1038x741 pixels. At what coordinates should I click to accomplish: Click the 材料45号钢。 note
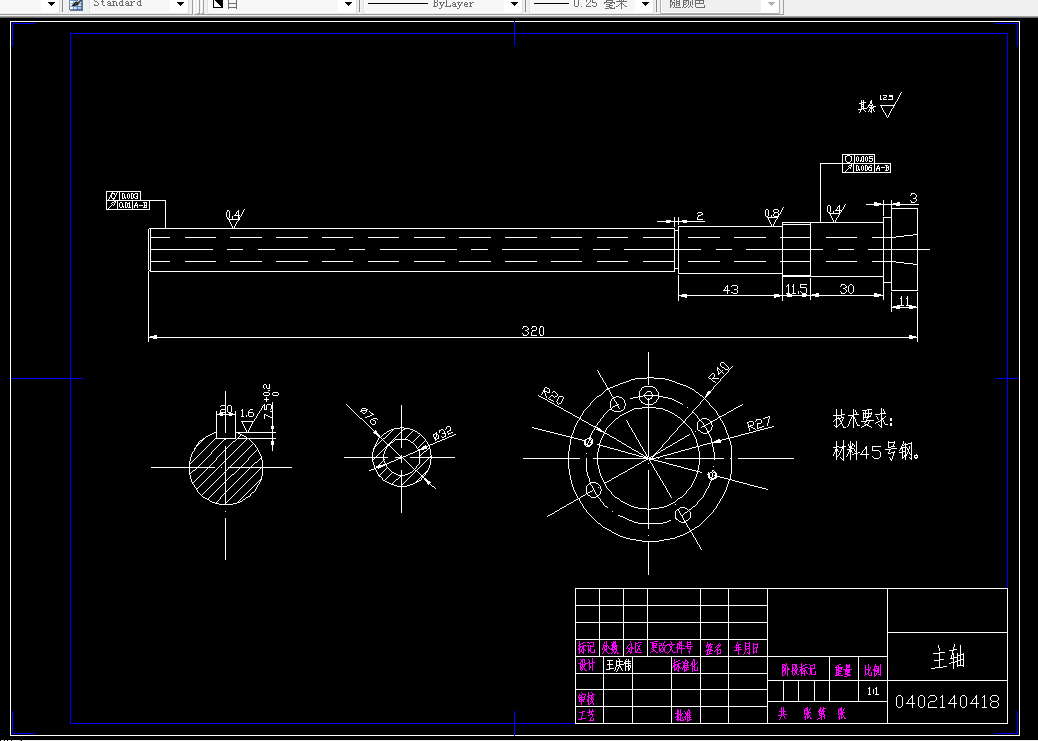tap(876, 452)
